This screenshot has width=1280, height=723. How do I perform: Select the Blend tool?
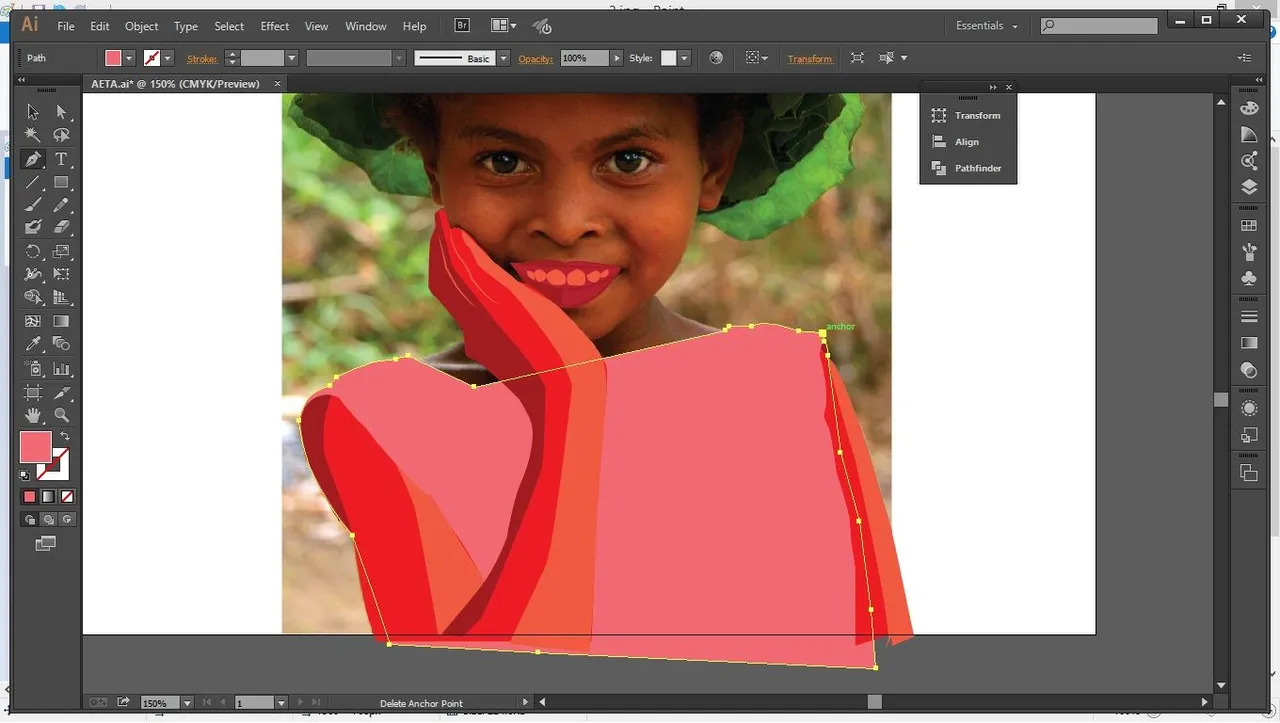61,345
